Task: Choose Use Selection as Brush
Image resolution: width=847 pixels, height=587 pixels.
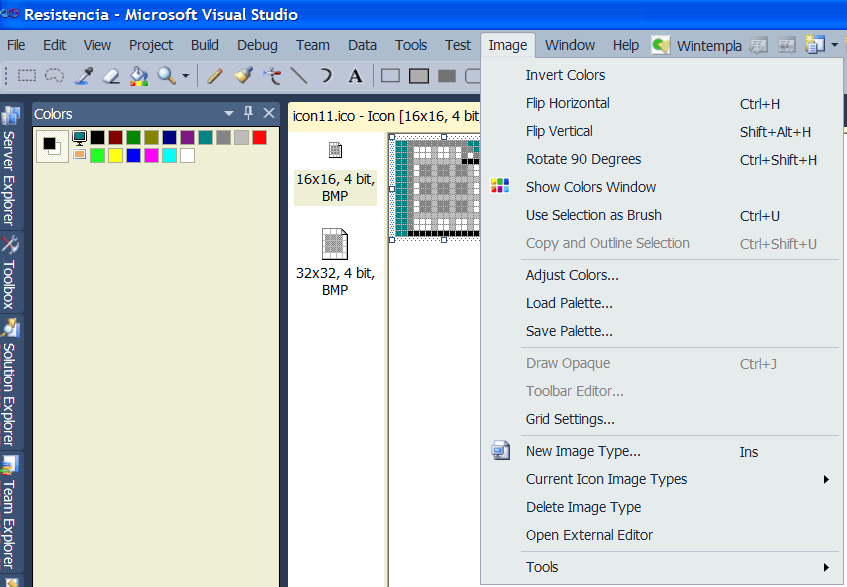Action: [x=662, y=215]
